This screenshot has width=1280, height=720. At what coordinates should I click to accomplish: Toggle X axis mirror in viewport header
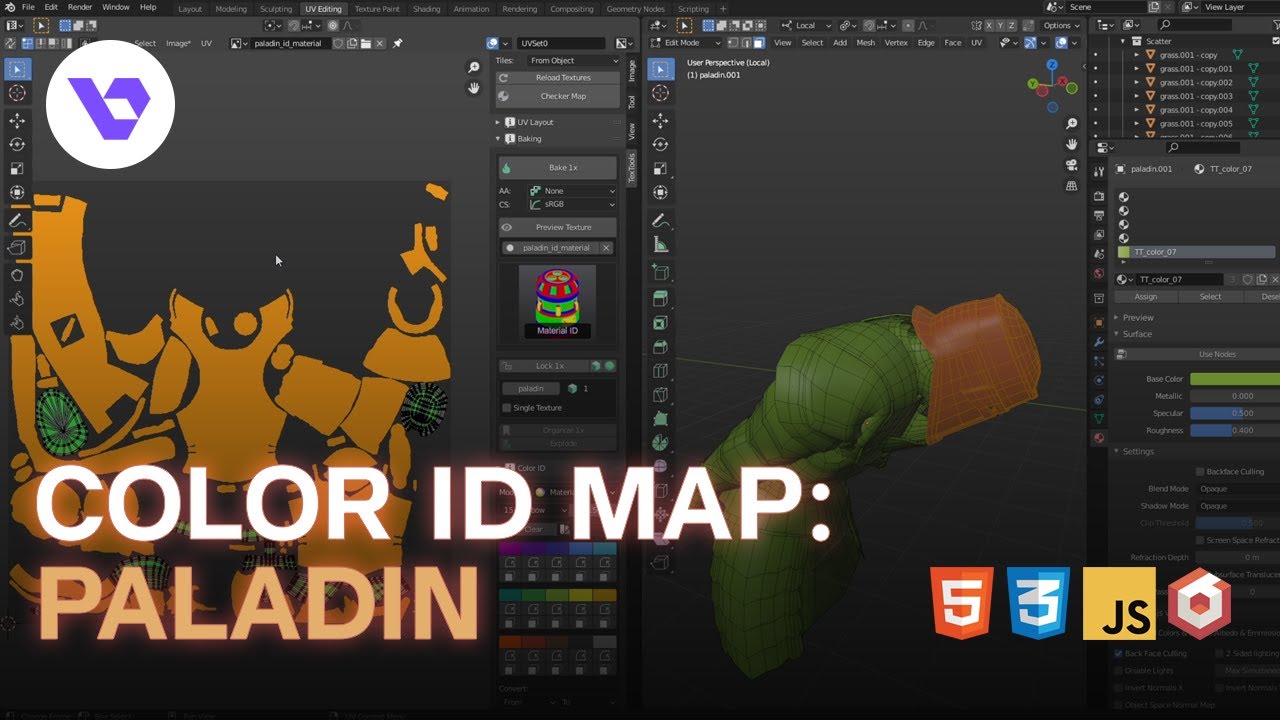(988, 25)
